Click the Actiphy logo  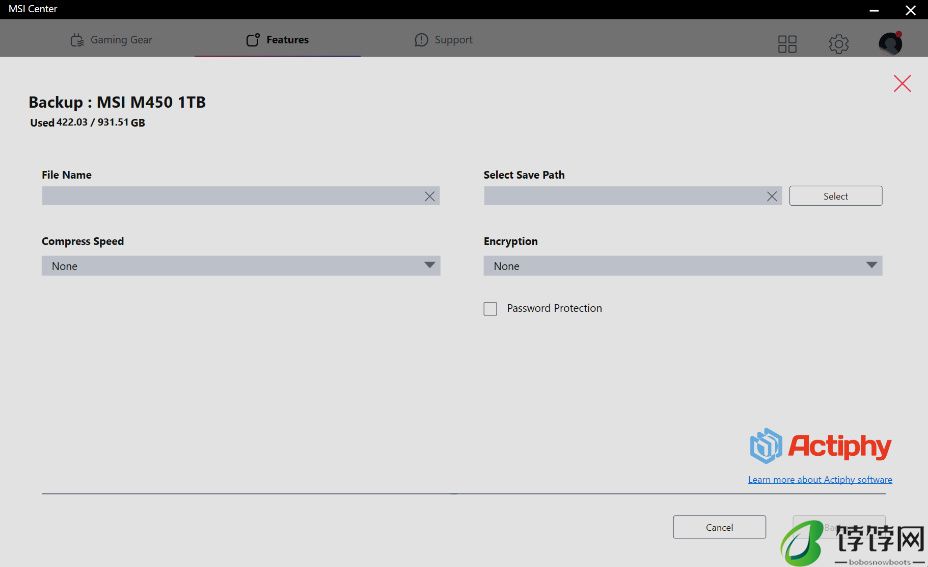coord(820,446)
